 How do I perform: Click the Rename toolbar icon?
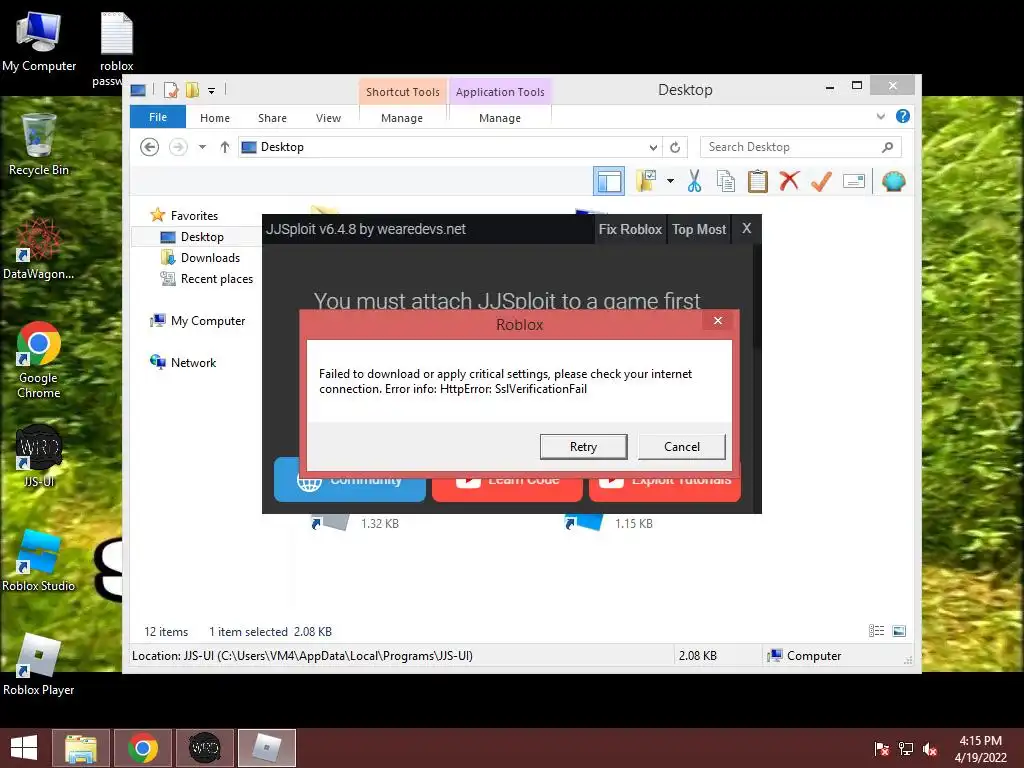854,181
